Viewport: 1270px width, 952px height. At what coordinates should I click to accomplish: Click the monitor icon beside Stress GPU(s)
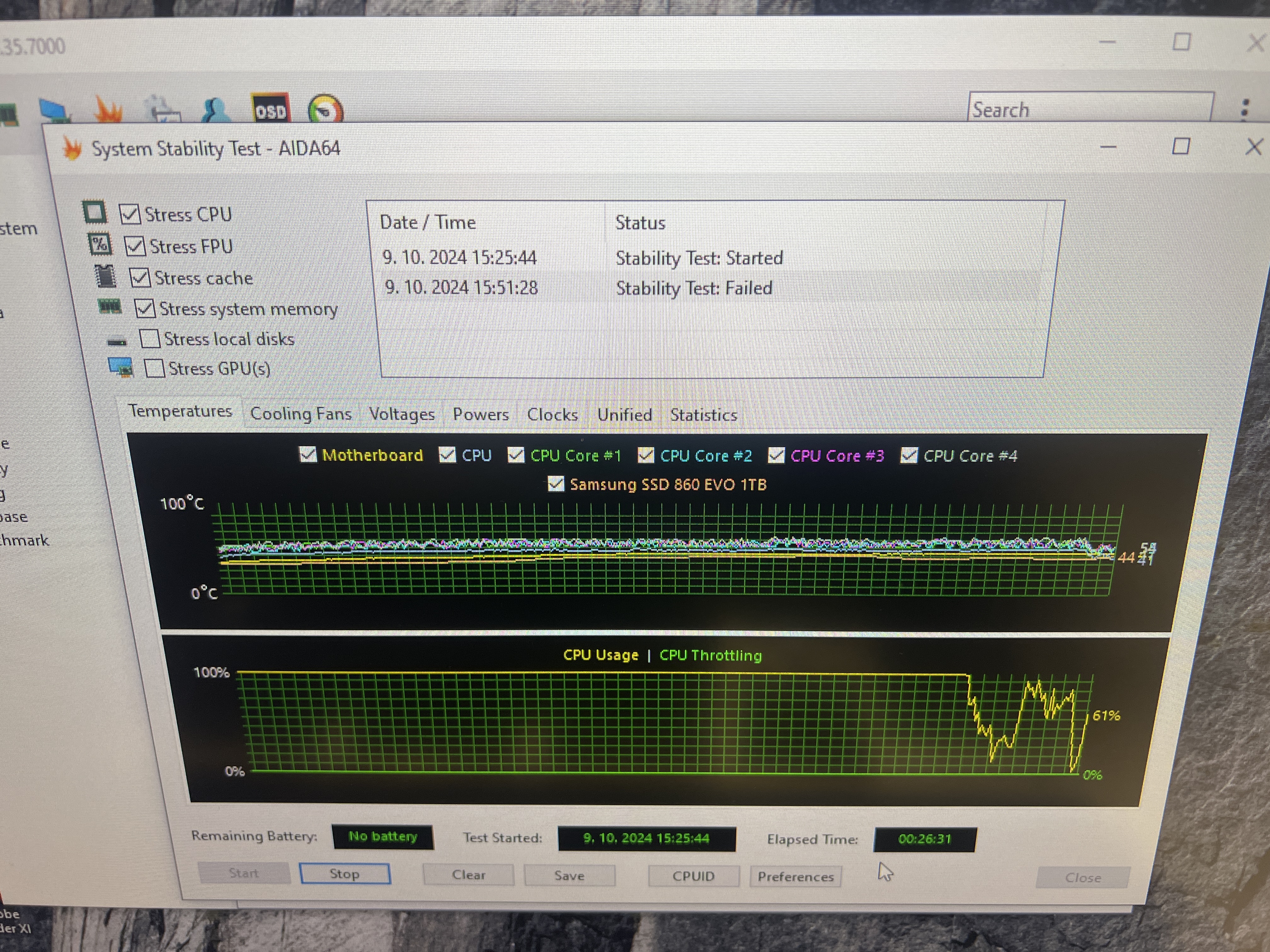point(121,368)
